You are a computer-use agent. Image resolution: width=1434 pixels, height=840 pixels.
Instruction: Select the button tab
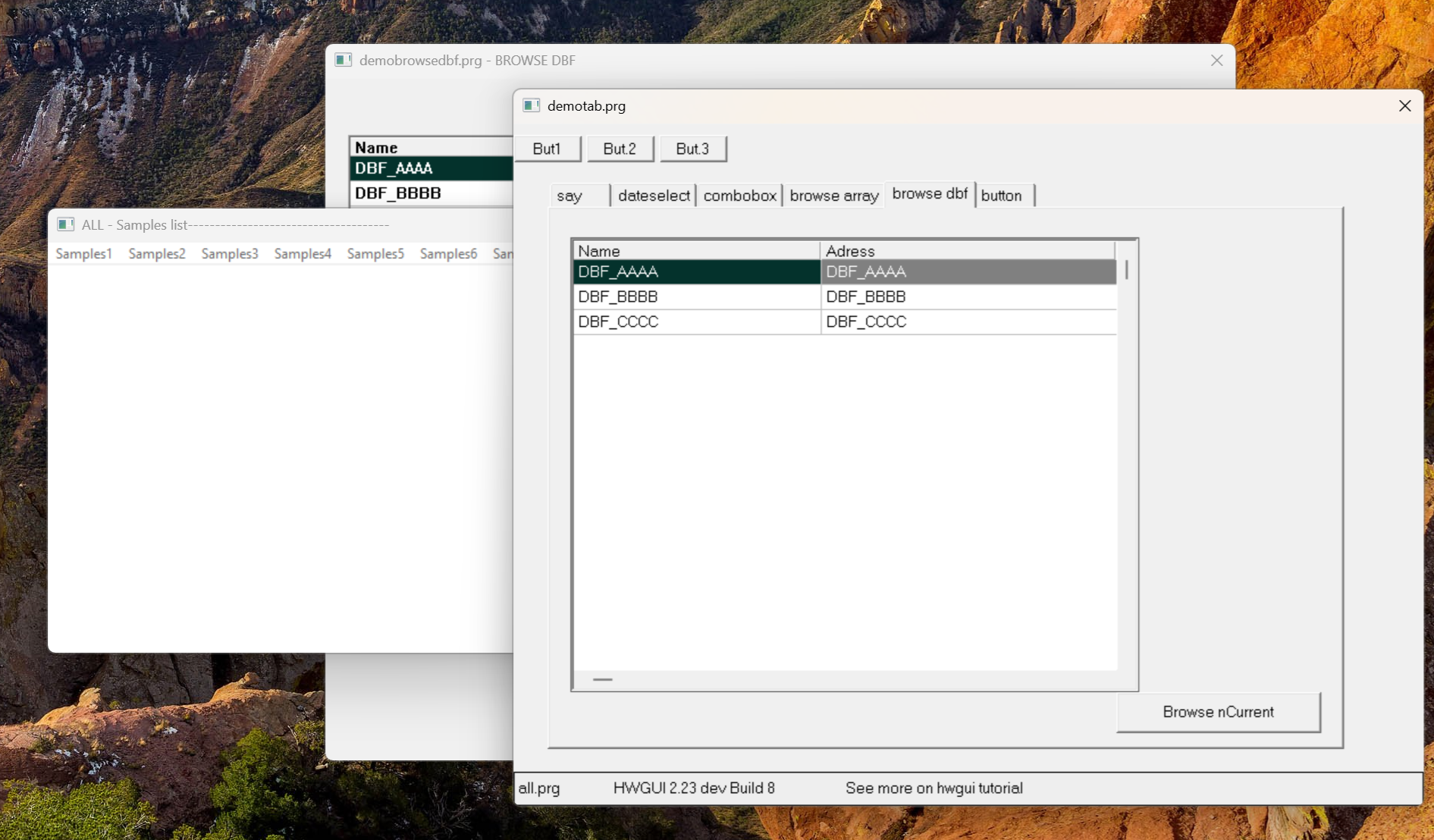pyautogui.click(x=1001, y=196)
